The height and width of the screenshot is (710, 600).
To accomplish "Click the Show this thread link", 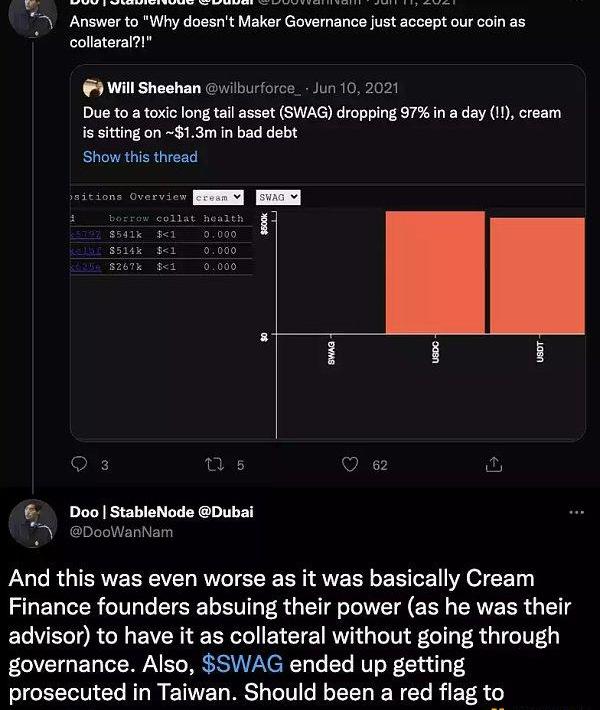I will 140,157.
